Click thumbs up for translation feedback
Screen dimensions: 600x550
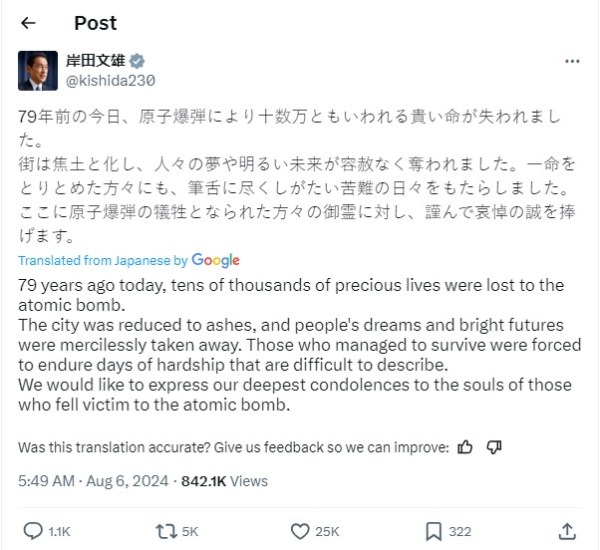click(x=465, y=447)
